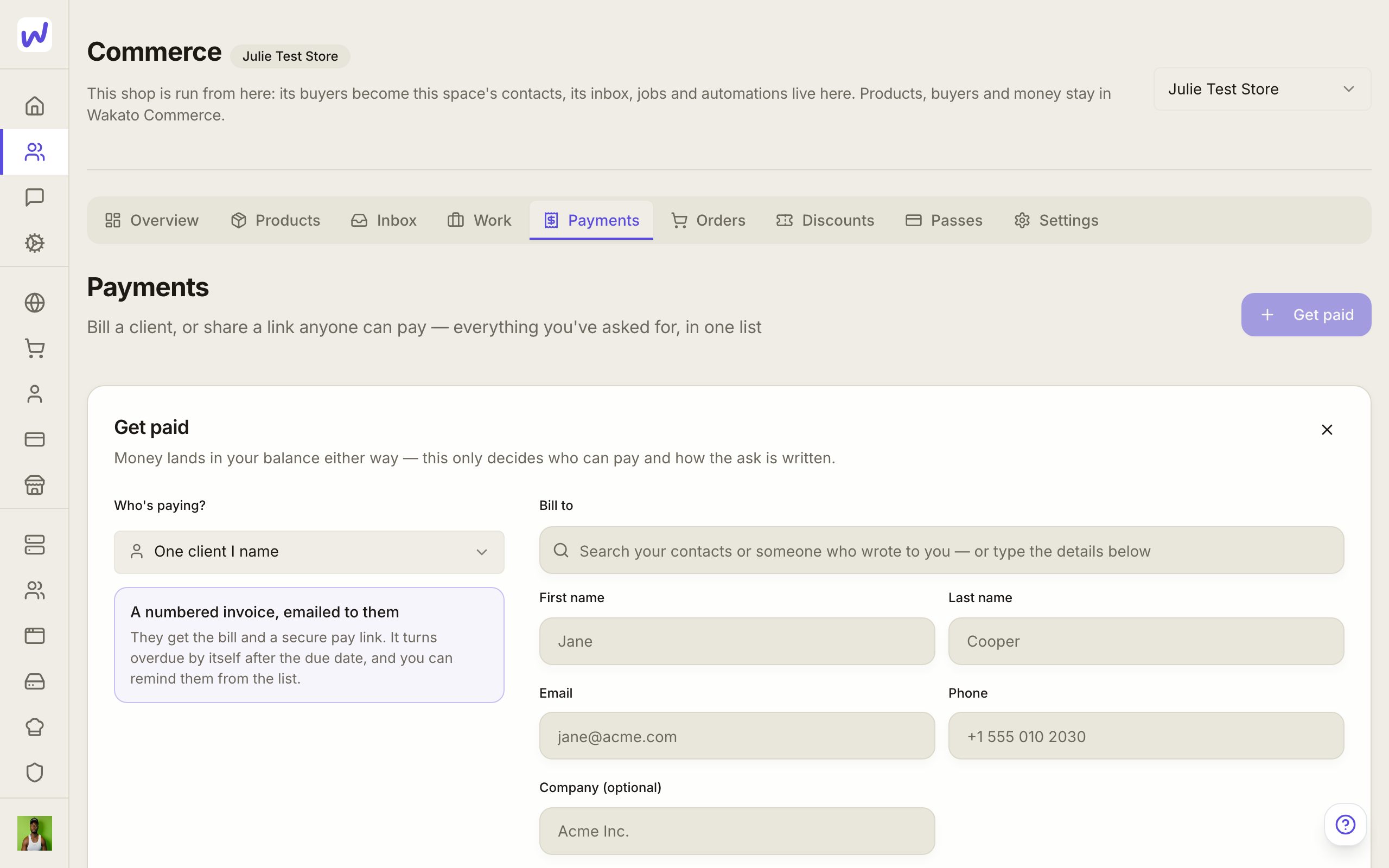This screenshot has width=1389, height=868.
Task: Focus the Last name field
Action: click(1145, 641)
